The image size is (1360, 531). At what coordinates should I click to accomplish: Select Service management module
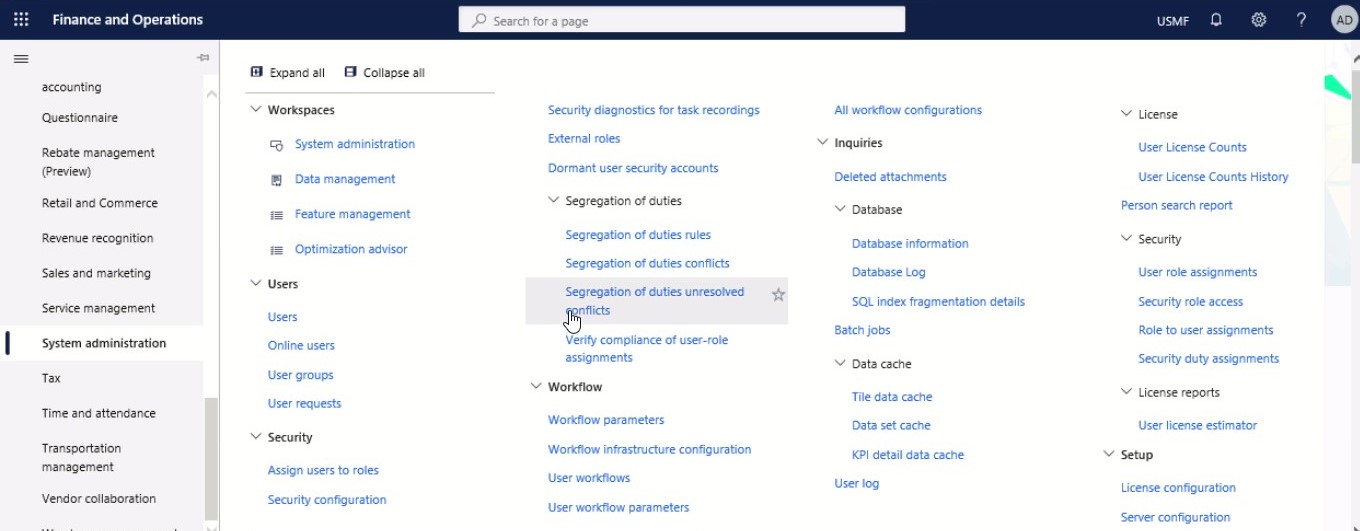pyautogui.click(x=98, y=308)
